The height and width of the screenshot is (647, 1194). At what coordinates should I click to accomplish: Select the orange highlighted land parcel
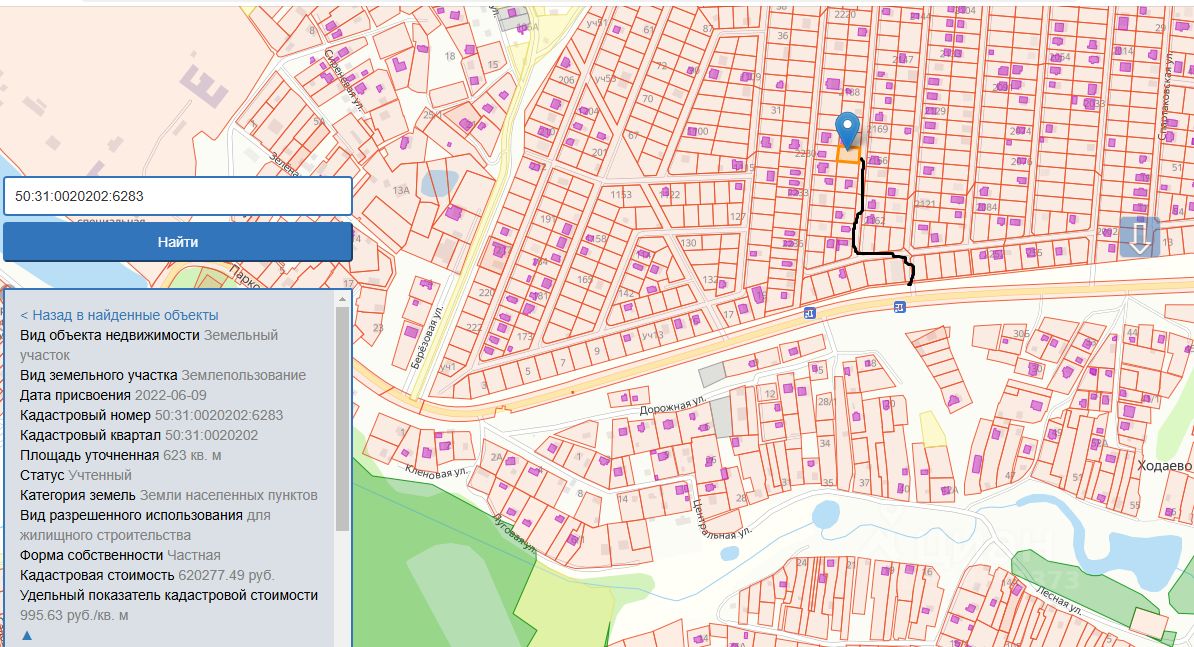[x=848, y=155]
